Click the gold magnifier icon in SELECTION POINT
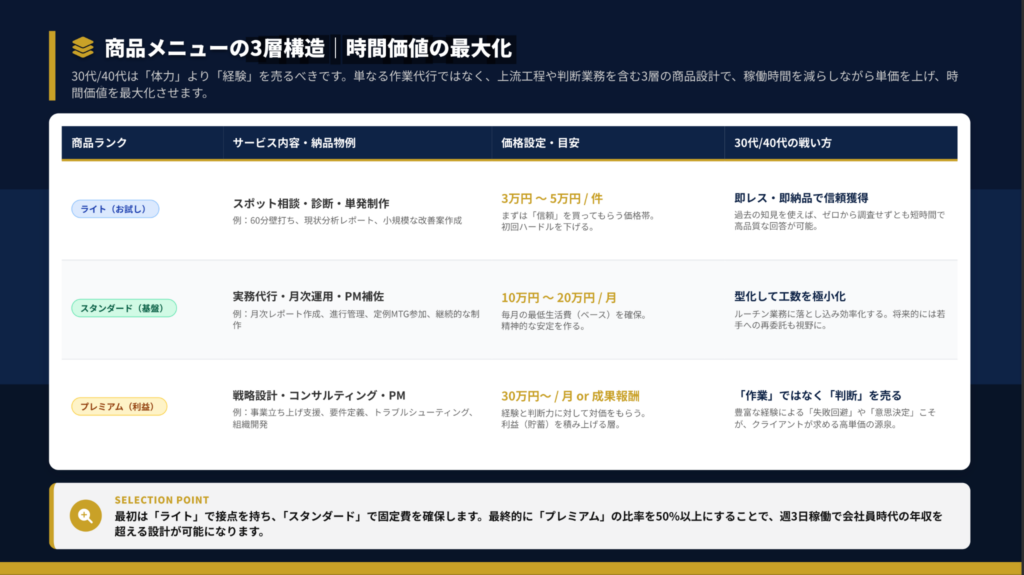 click(x=86, y=516)
